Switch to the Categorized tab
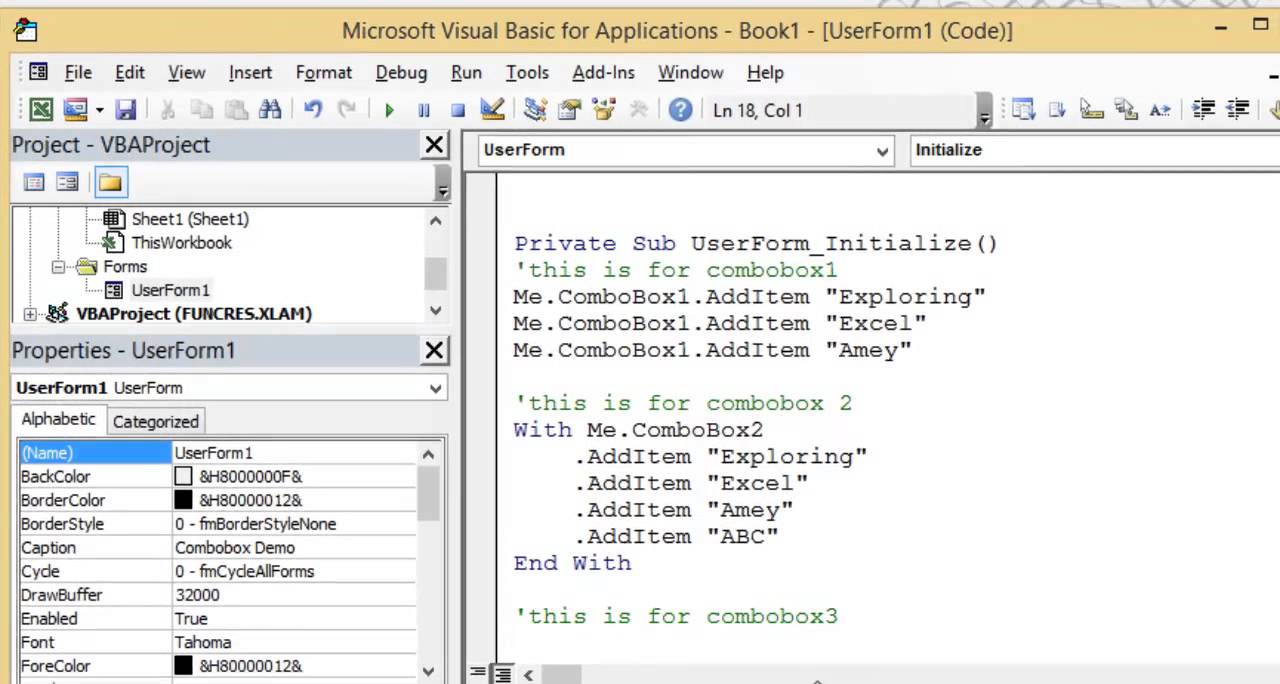Viewport: 1280px width, 684px height. [155, 421]
